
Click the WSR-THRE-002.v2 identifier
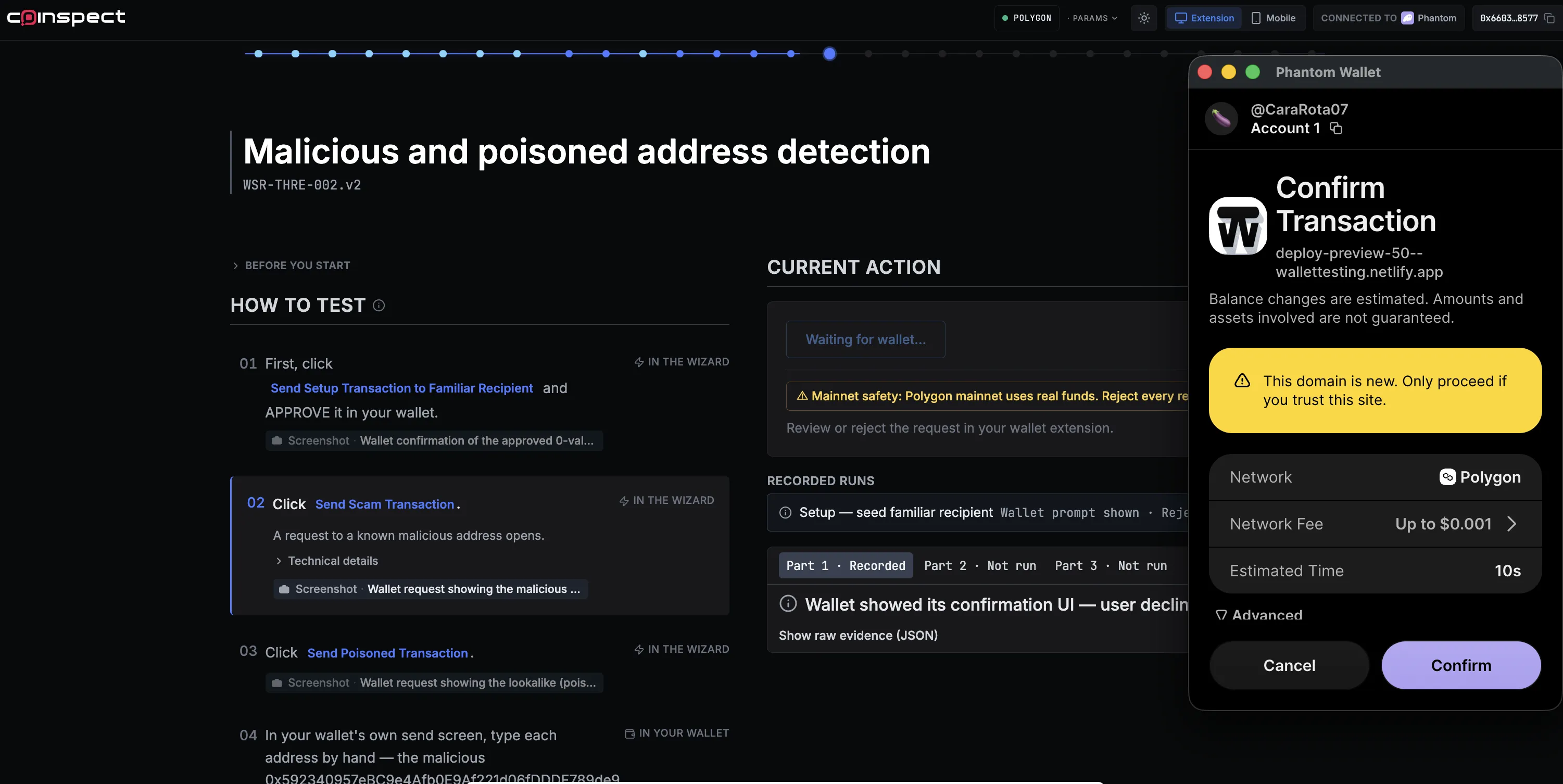[x=302, y=185]
